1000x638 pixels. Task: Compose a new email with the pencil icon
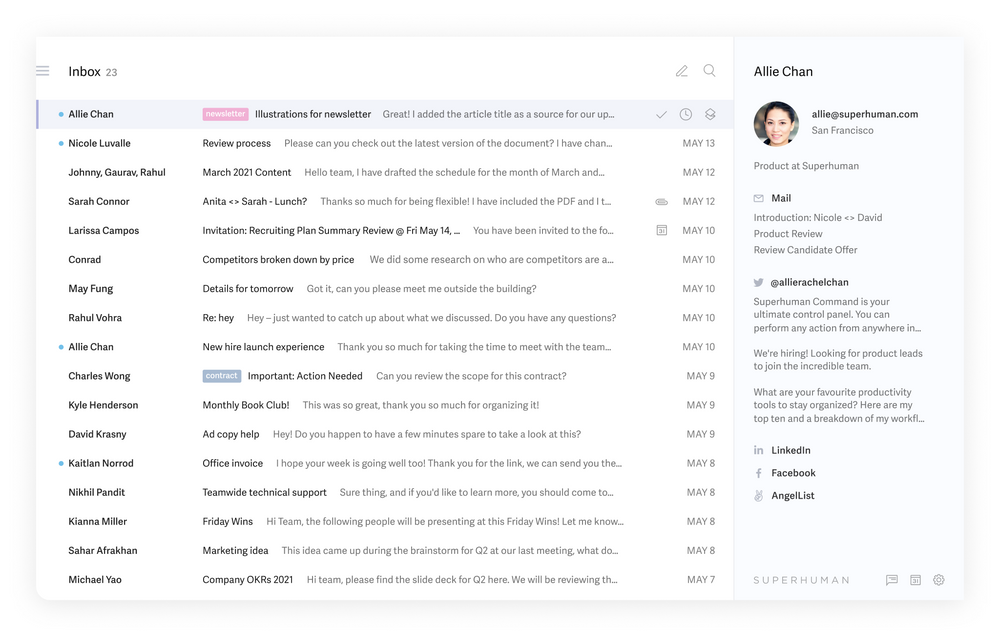click(682, 71)
